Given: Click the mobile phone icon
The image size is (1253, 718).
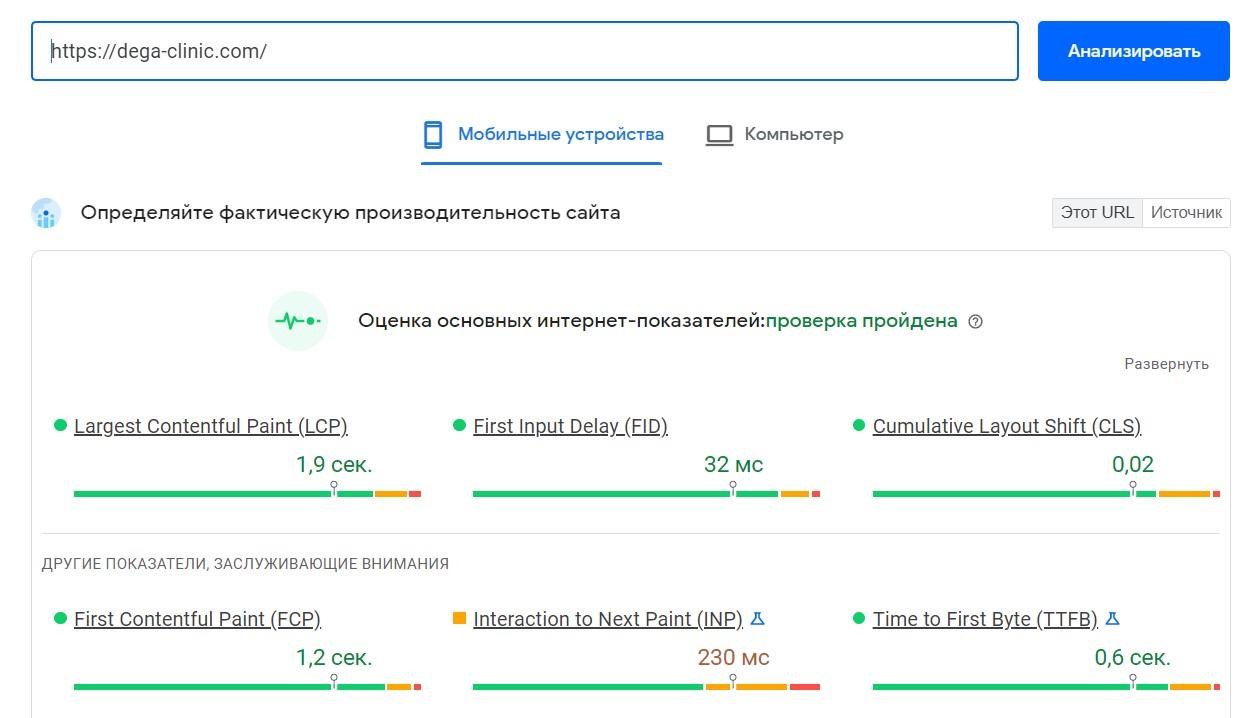Looking at the screenshot, I should pyautogui.click(x=433, y=134).
